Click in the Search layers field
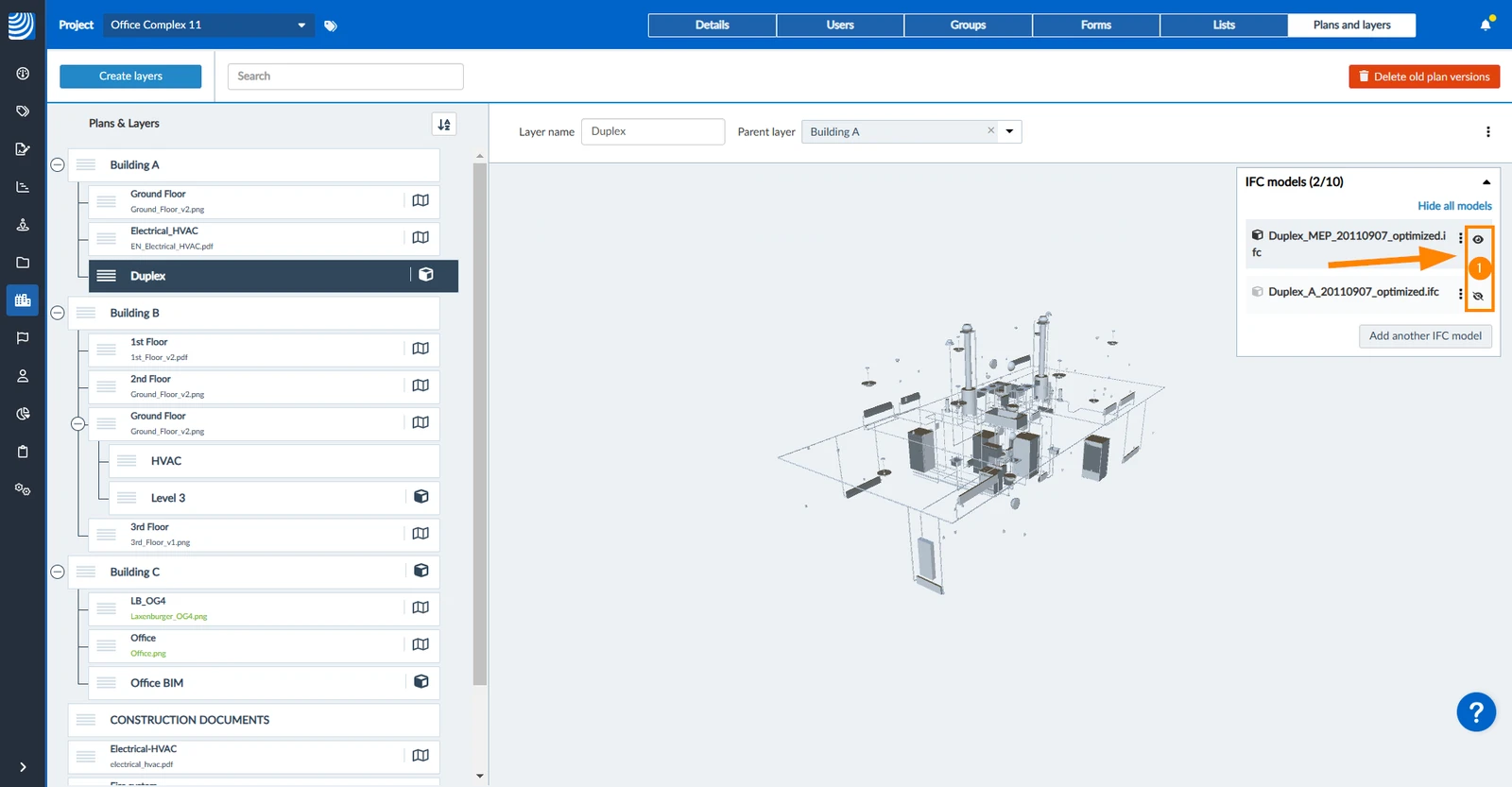Image resolution: width=1512 pixels, height=787 pixels. 346,77
